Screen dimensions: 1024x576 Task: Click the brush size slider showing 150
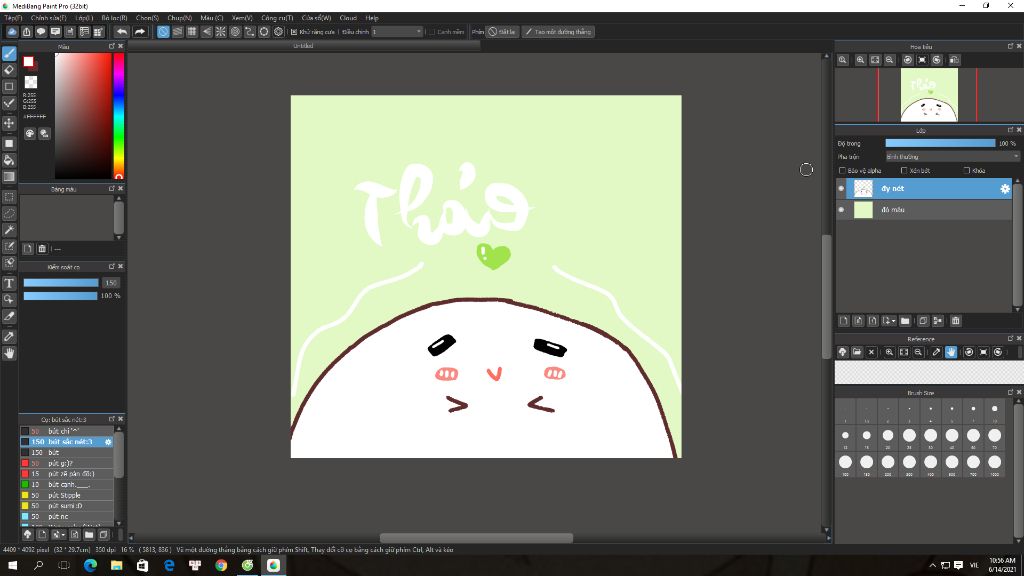[61, 283]
